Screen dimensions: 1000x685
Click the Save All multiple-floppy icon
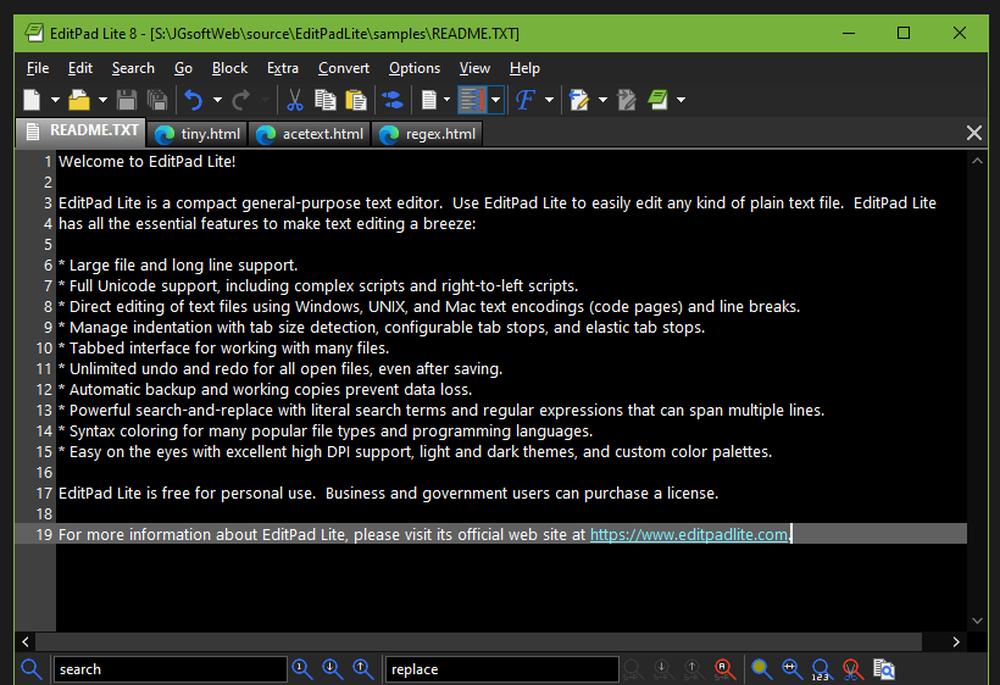pos(157,100)
